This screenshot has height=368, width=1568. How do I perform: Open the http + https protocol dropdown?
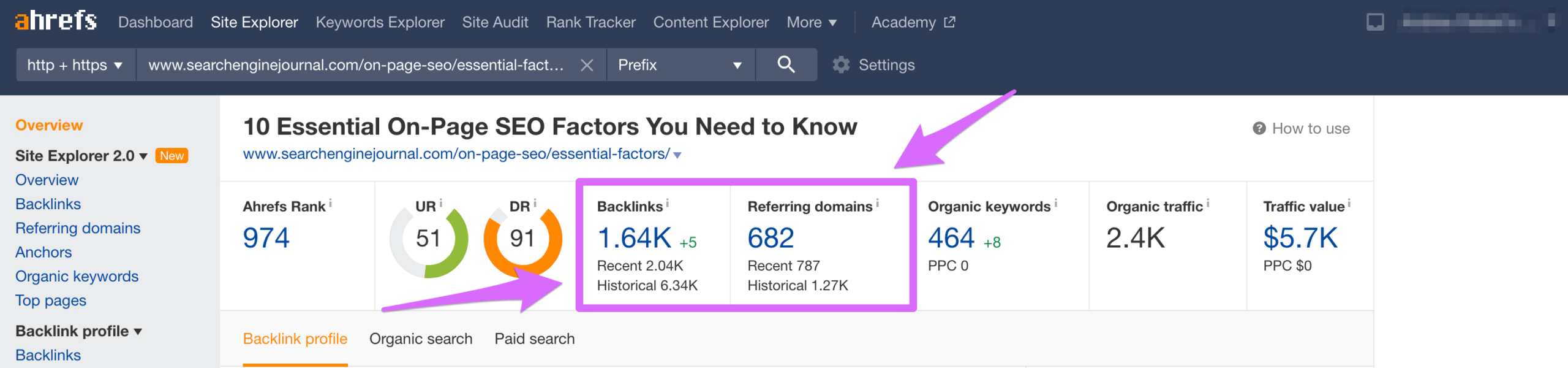pyautogui.click(x=75, y=65)
